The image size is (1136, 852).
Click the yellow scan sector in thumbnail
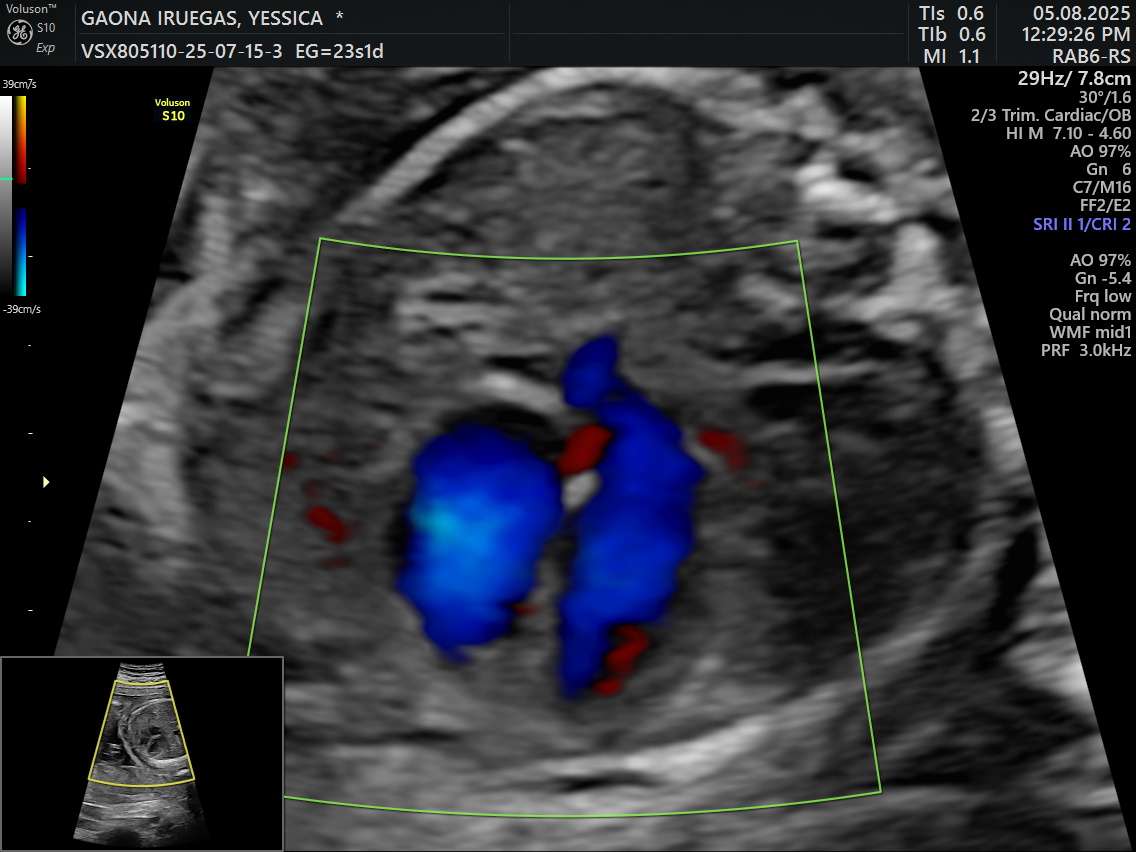pos(142,733)
